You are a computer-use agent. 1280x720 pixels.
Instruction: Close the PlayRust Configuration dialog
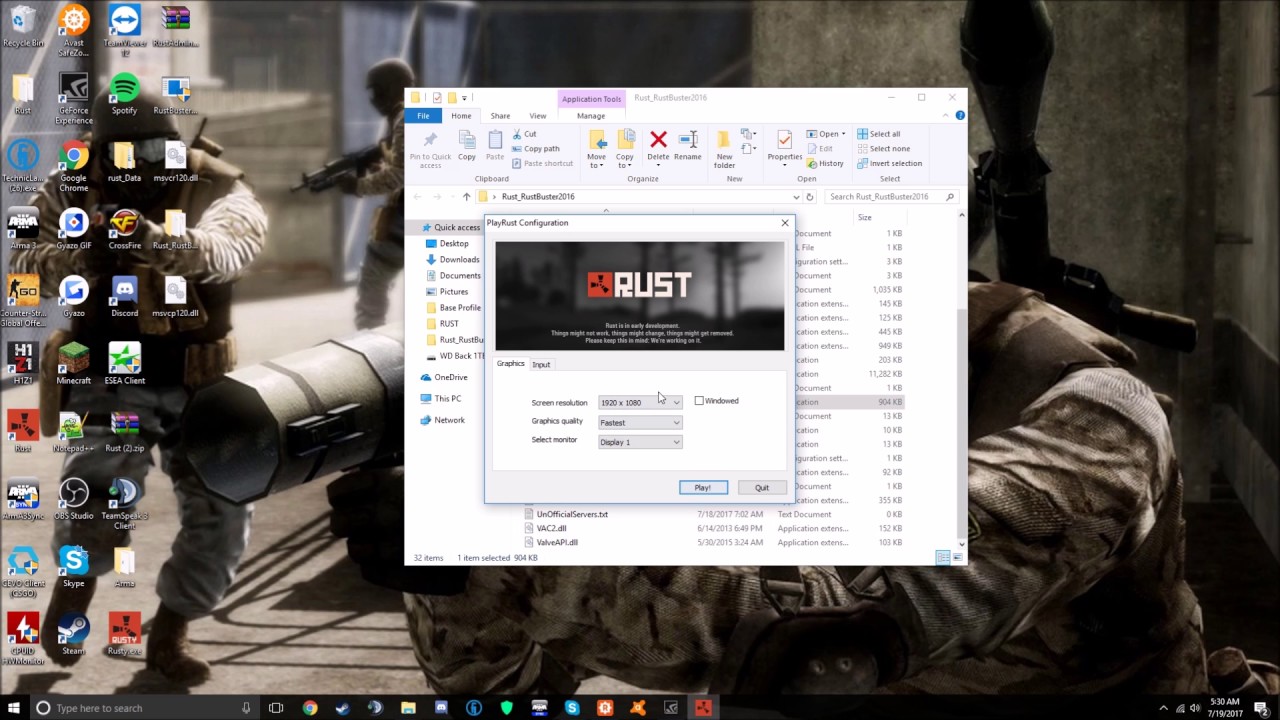point(785,223)
